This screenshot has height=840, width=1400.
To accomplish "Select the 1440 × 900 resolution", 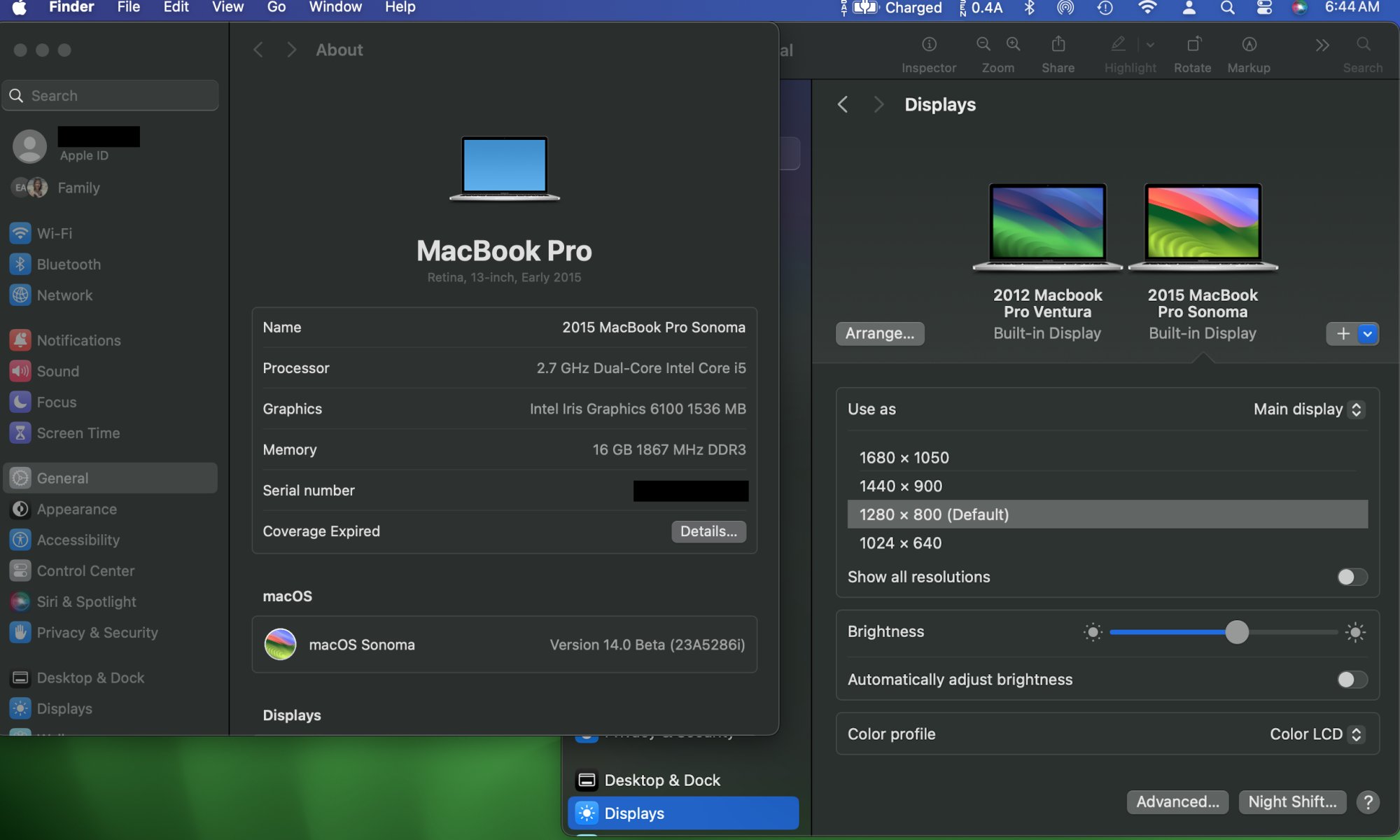I will point(900,486).
